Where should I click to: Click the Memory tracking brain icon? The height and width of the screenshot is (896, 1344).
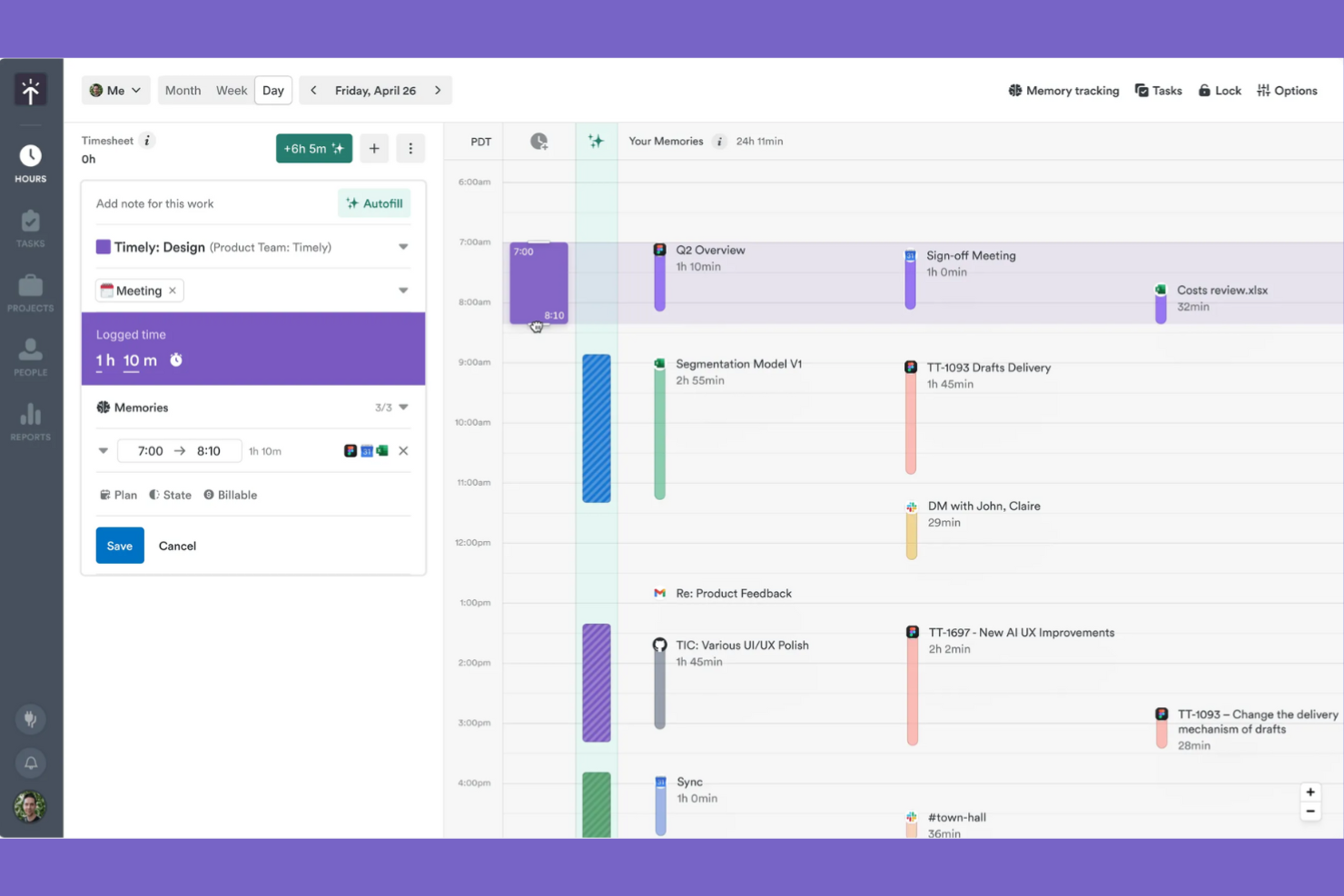[1014, 90]
